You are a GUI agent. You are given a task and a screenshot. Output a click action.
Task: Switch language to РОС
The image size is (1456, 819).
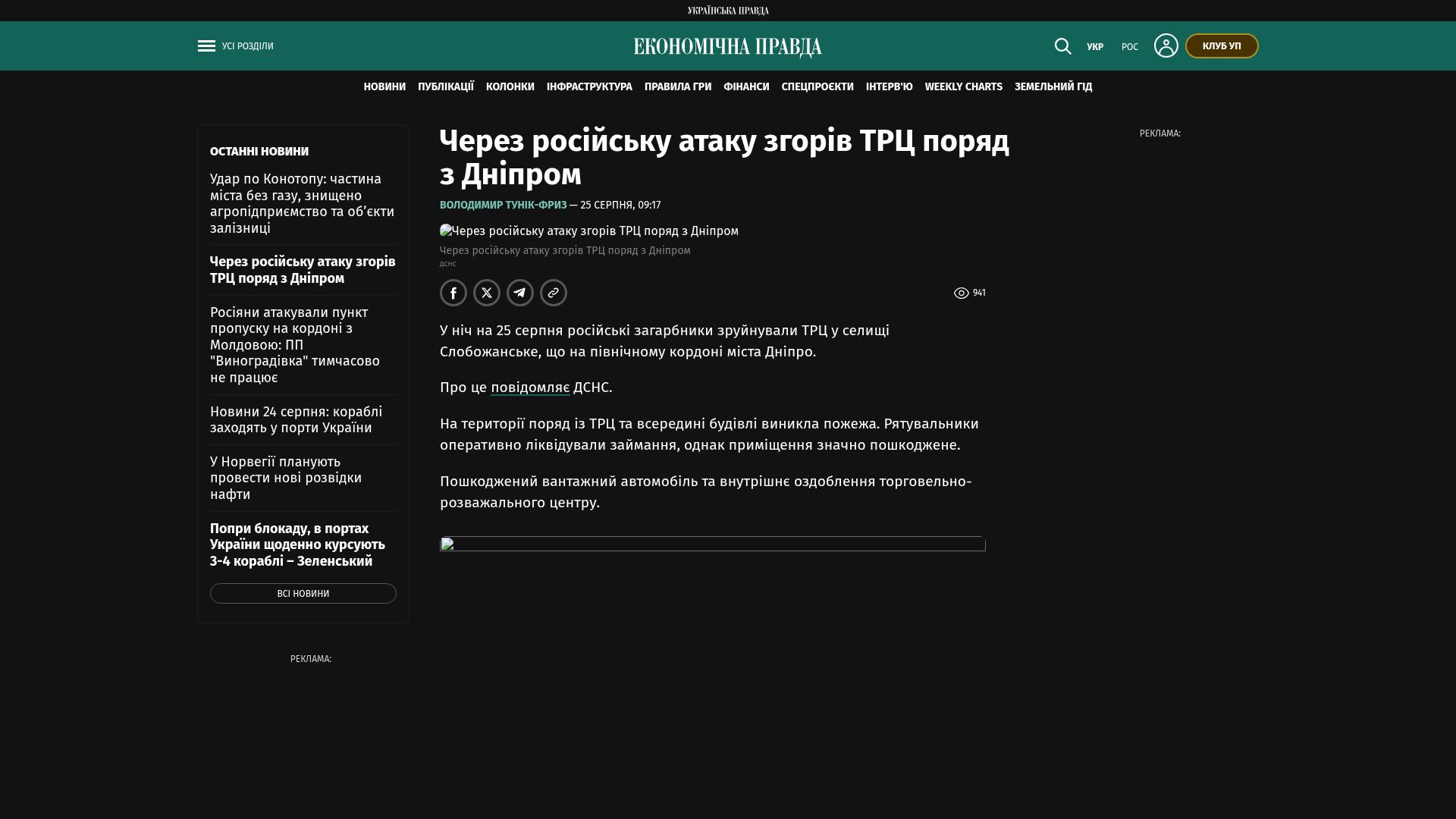(x=1130, y=47)
